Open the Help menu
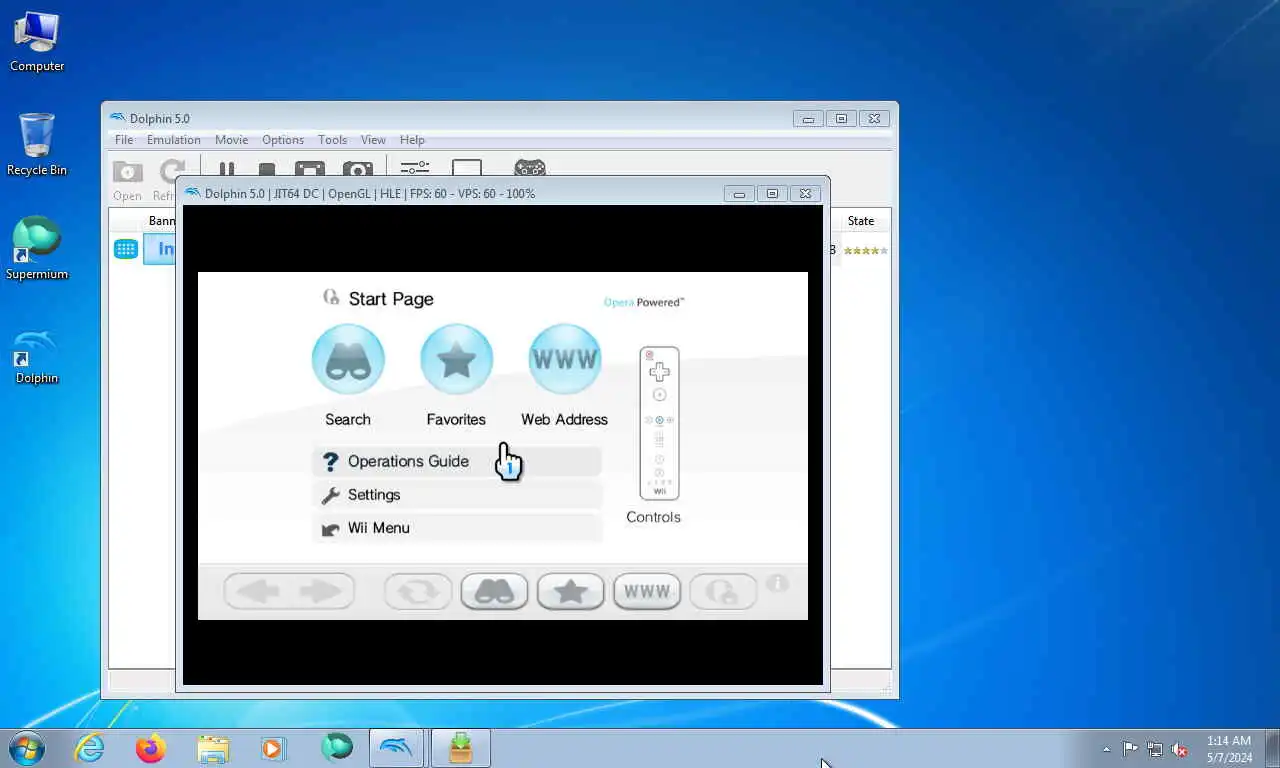This screenshot has width=1280, height=768. pos(412,140)
